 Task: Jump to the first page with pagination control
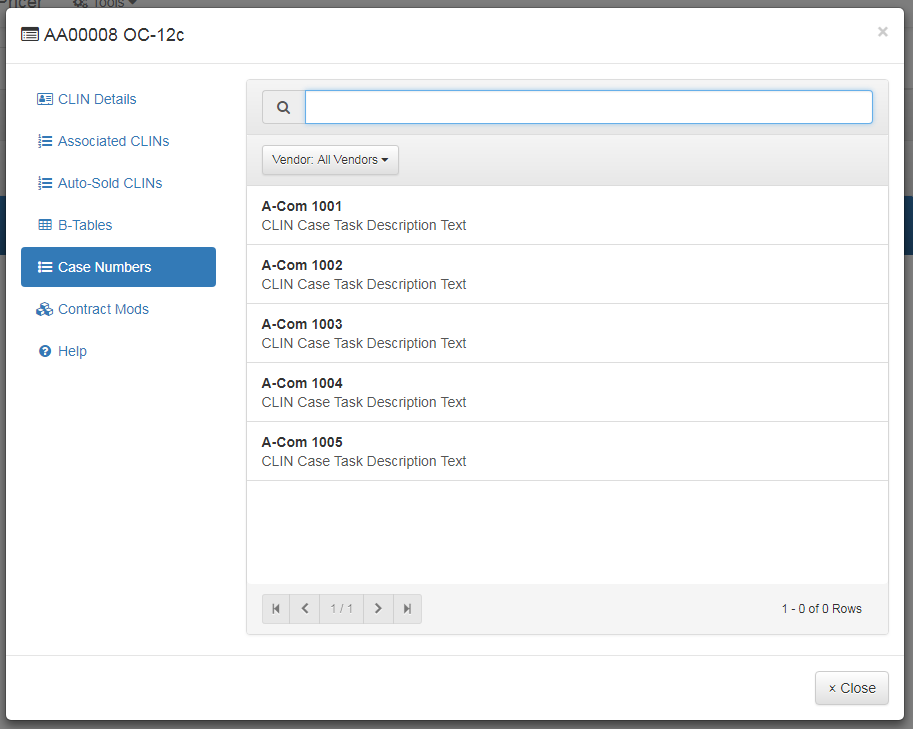pos(275,608)
